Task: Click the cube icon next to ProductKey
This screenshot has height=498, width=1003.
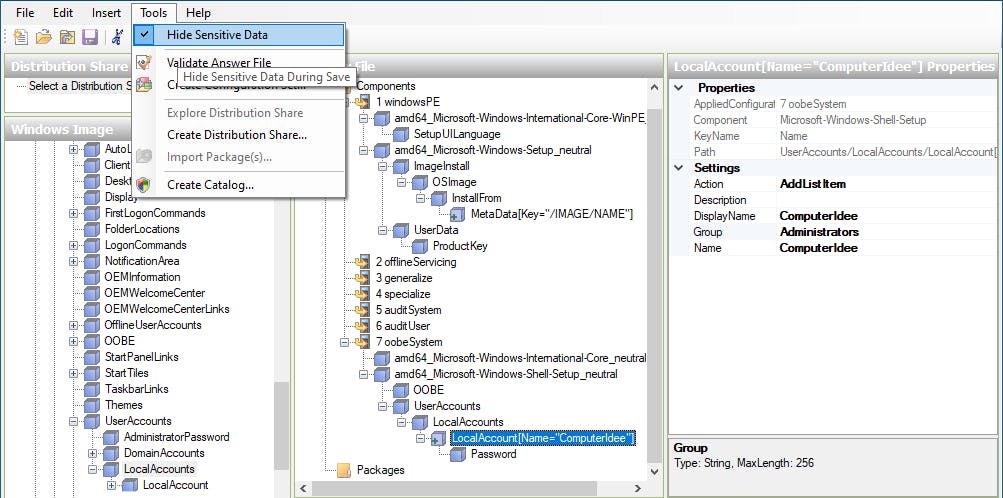Action: click(x=420, y=246)
